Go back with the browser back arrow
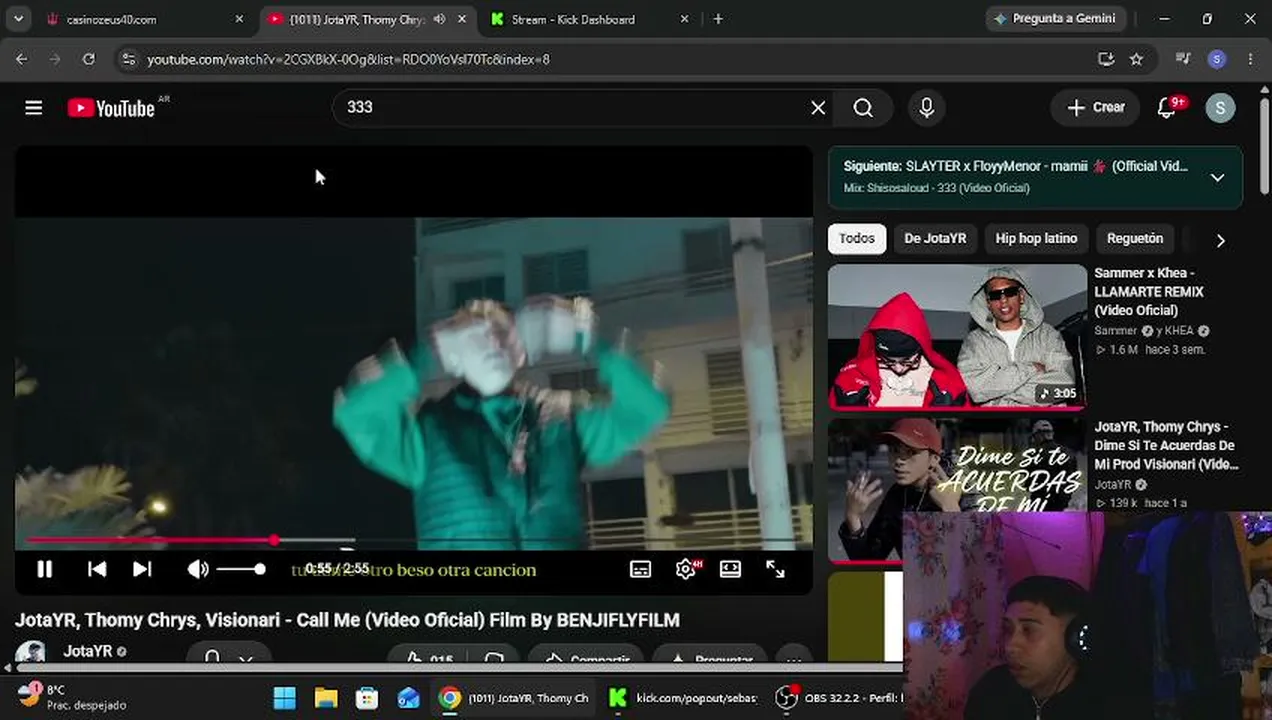 point(22,59)
